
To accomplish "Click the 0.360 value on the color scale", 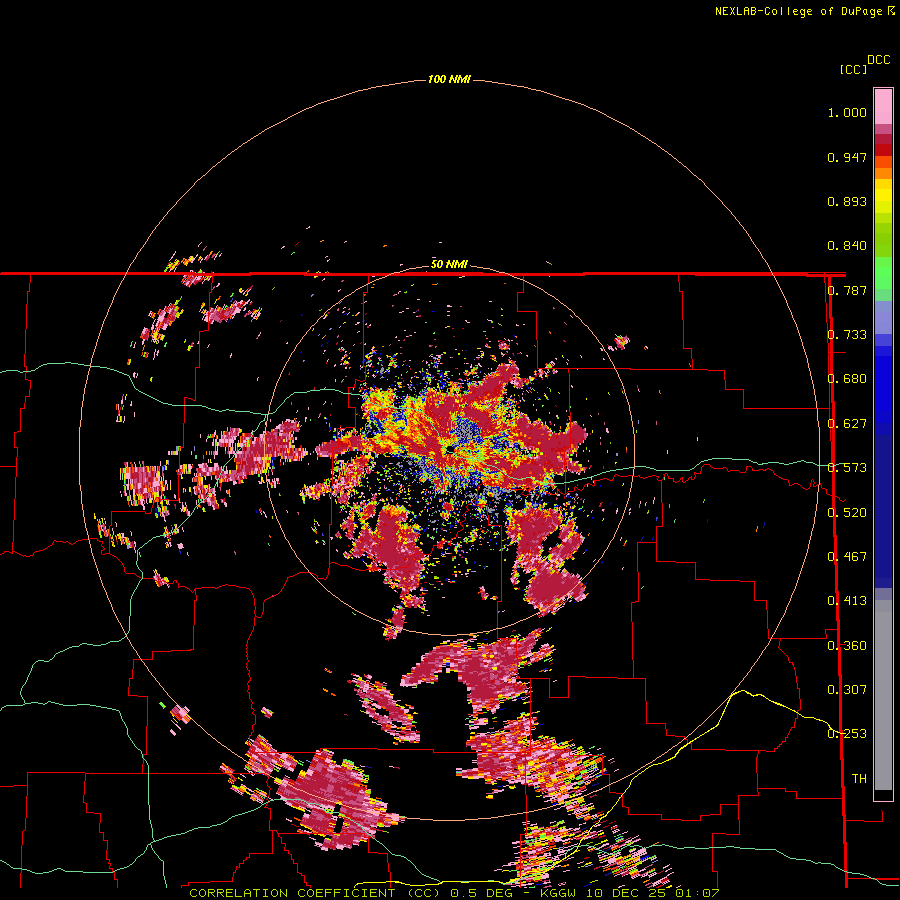I will (x=847, y=646).
